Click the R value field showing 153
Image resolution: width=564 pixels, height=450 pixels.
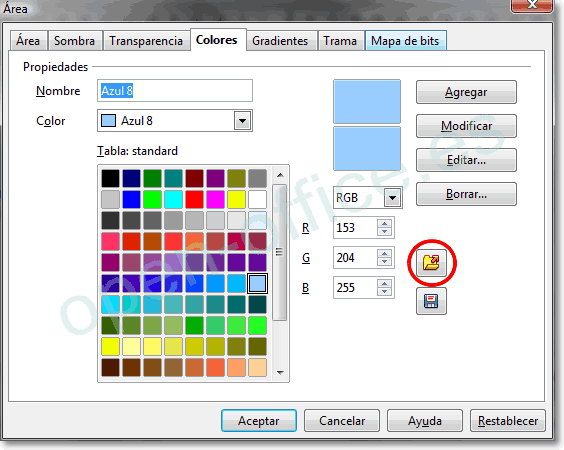[x=355, y=227]
